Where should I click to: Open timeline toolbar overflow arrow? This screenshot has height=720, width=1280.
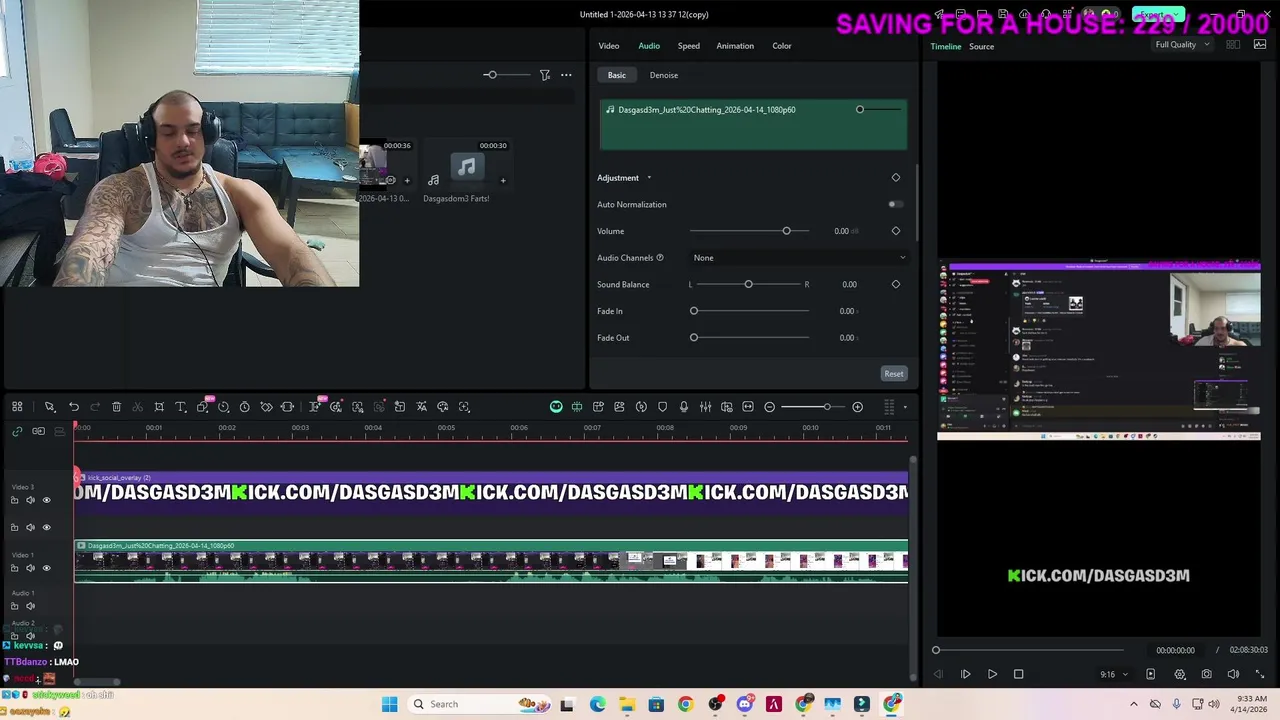[905, 407]
